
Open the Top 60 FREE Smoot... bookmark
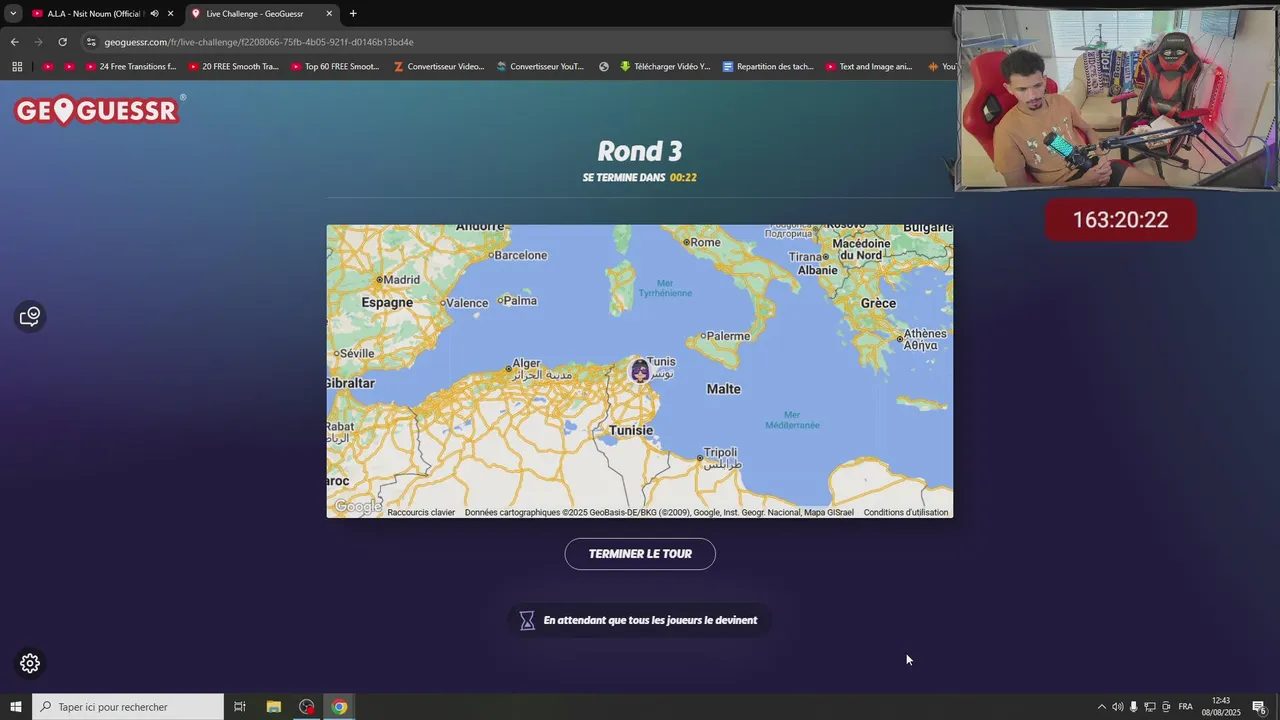[335, 67]
